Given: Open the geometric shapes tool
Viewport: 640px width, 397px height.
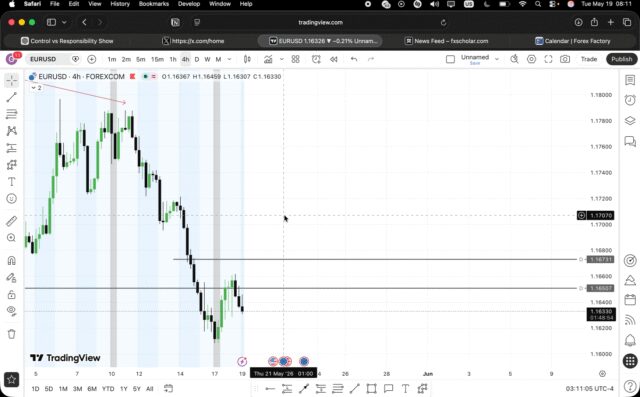Looking at the screenshot, I should [11, 165].
